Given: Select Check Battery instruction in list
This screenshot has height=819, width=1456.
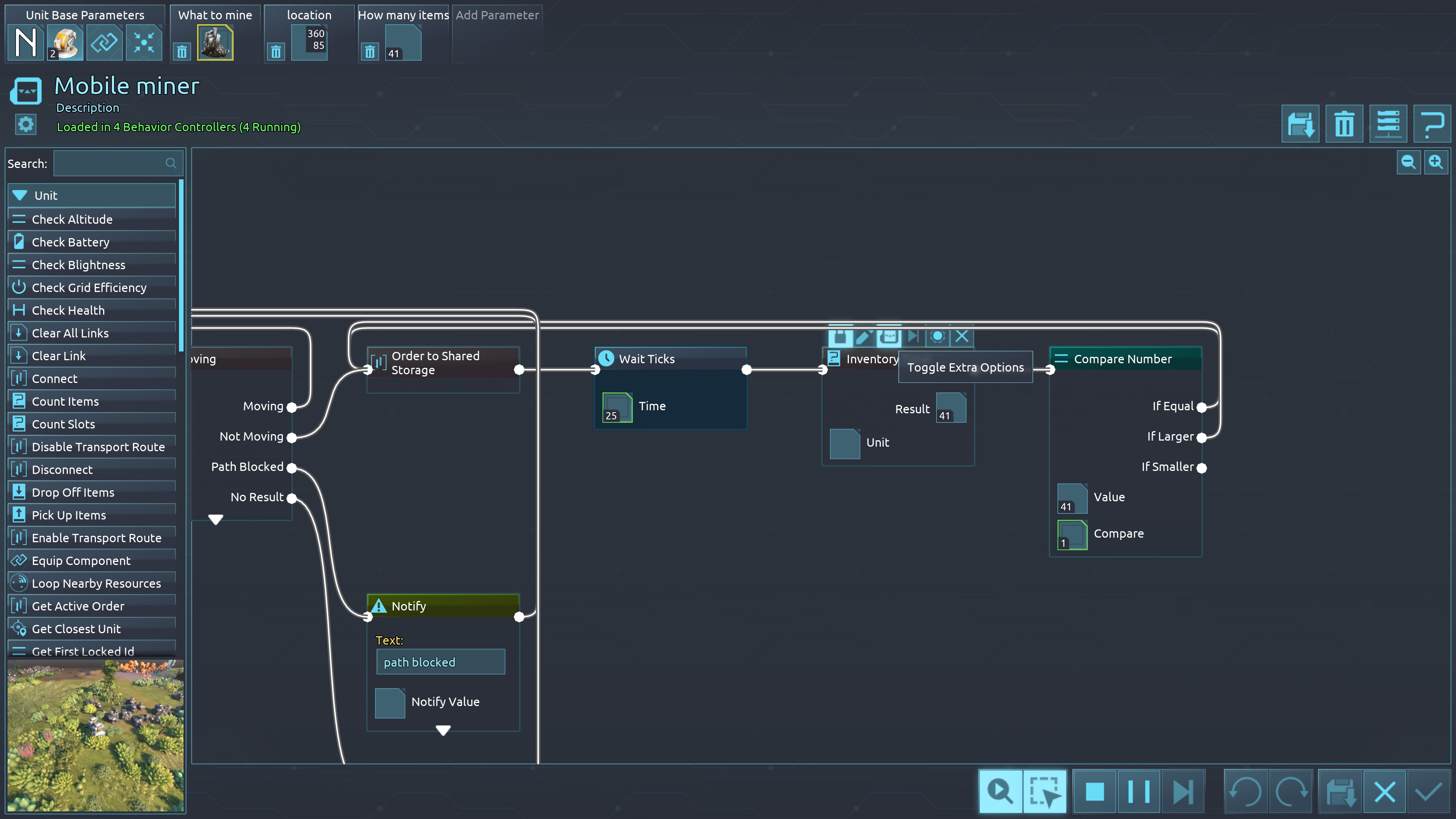Looking at the screenshot, I should click(x=71, y=242).
